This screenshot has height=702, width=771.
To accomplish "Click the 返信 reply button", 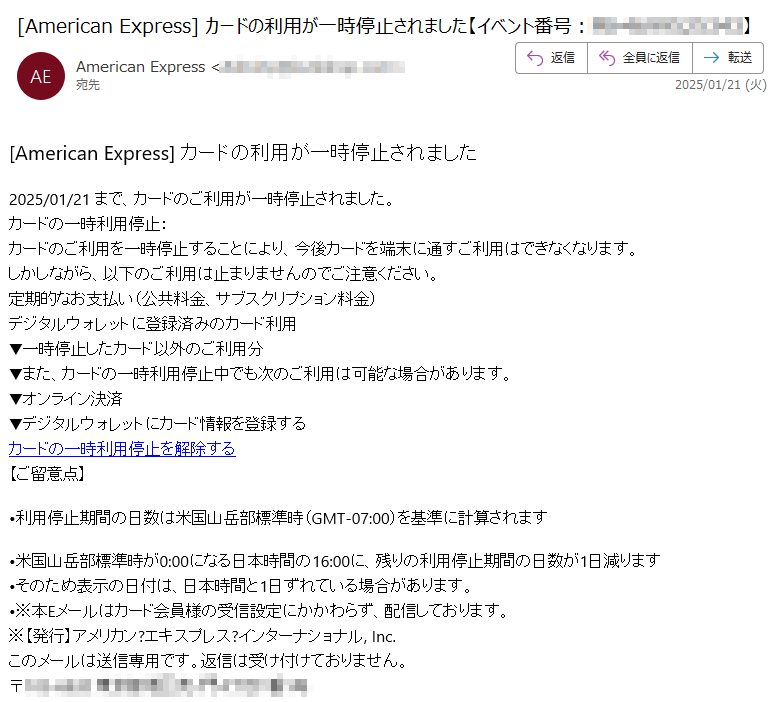I will click(x=551, y=58).
